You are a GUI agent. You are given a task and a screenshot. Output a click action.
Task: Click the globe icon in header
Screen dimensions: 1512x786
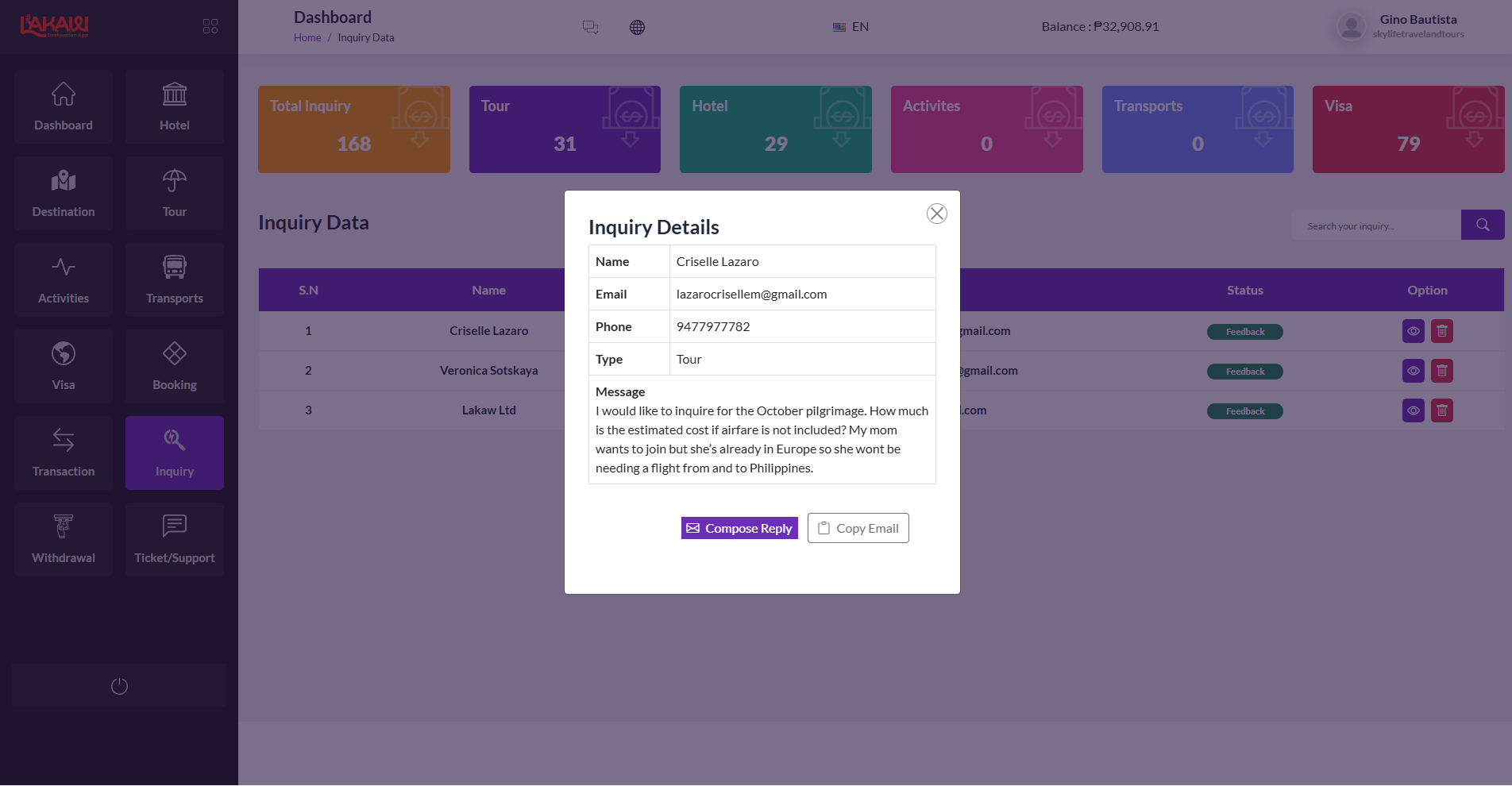point(637,27)
